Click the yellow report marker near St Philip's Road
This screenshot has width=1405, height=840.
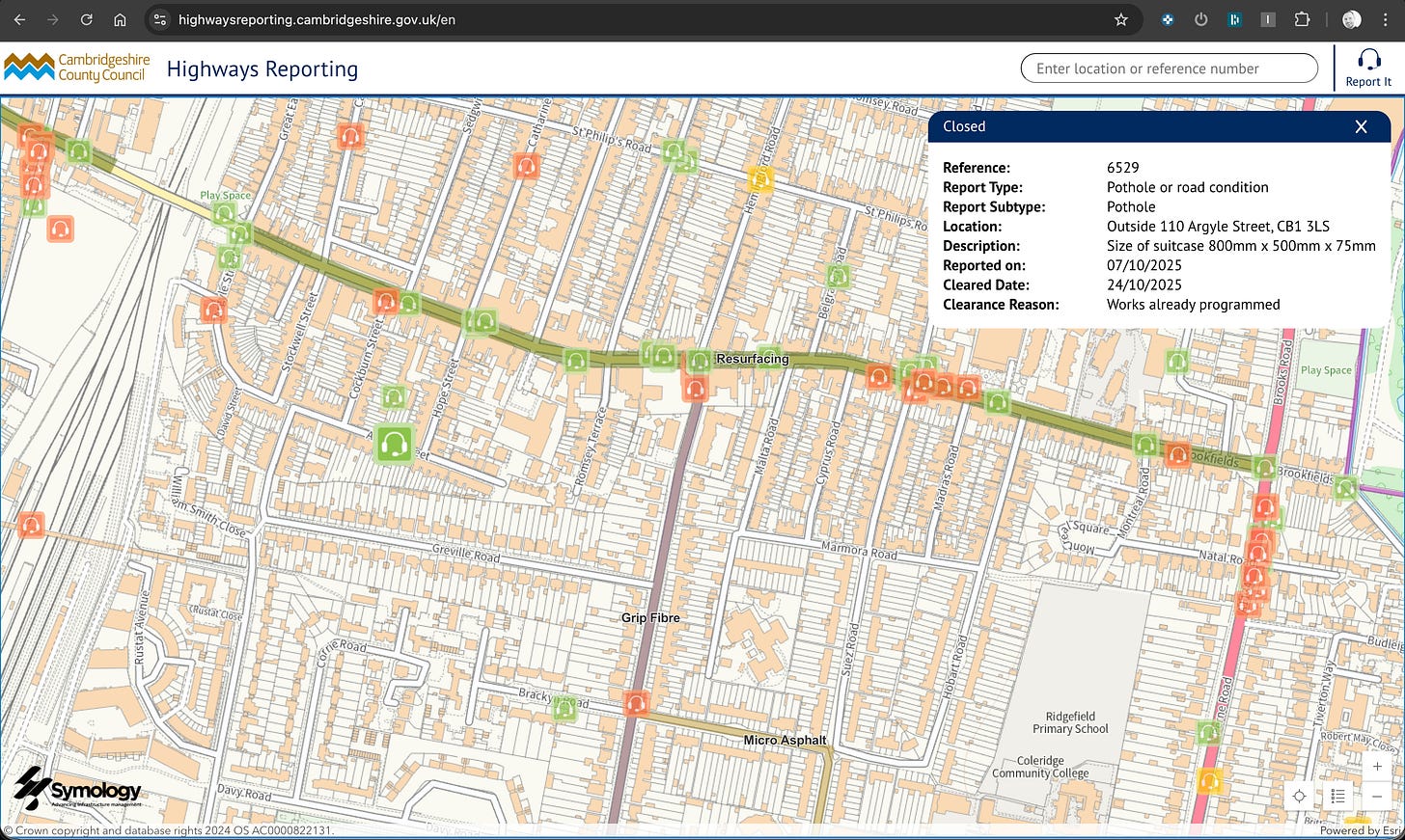click(761, 179)
